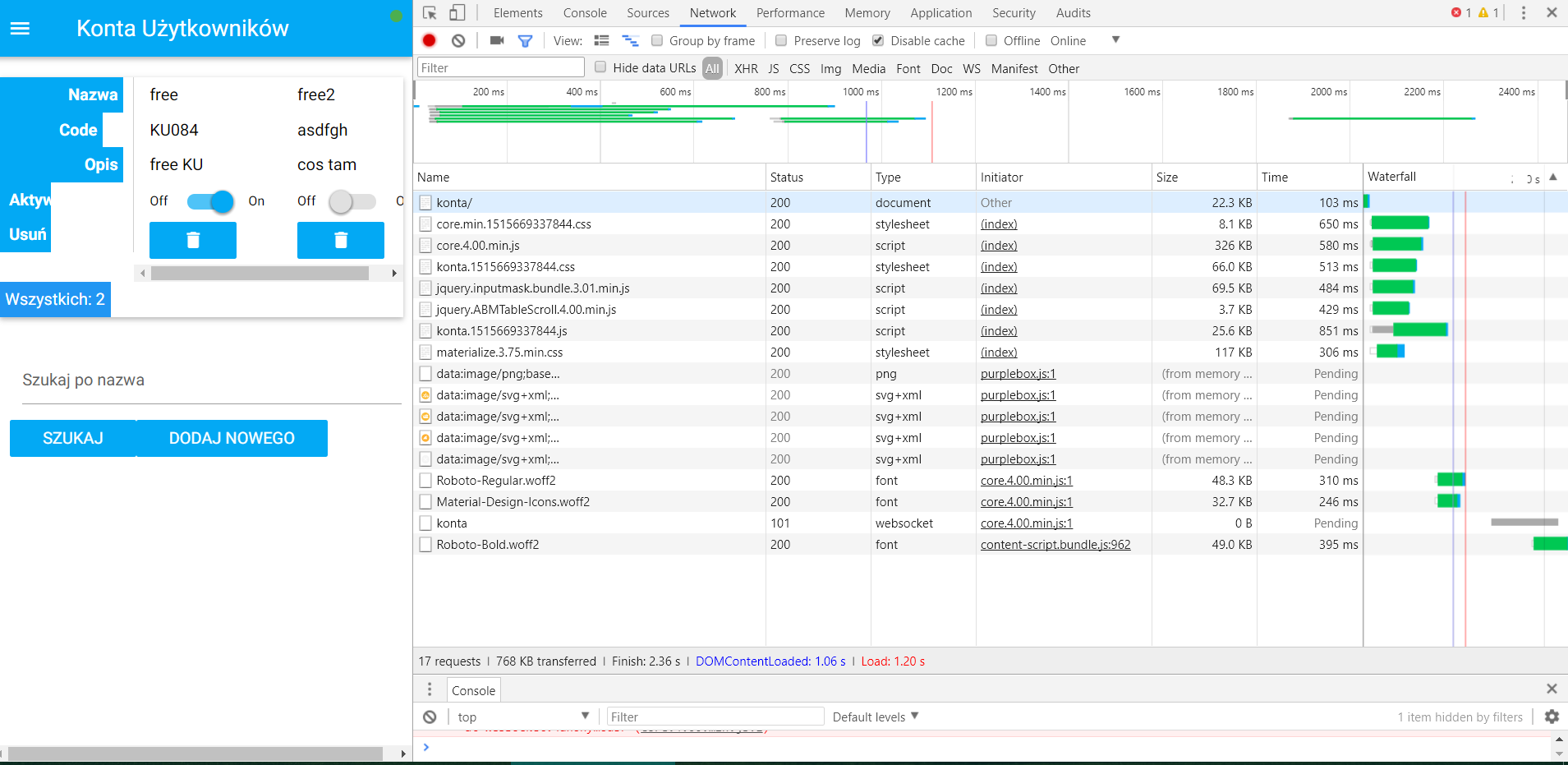Enable the Group by frame checkbox

[x=657, y=40]
